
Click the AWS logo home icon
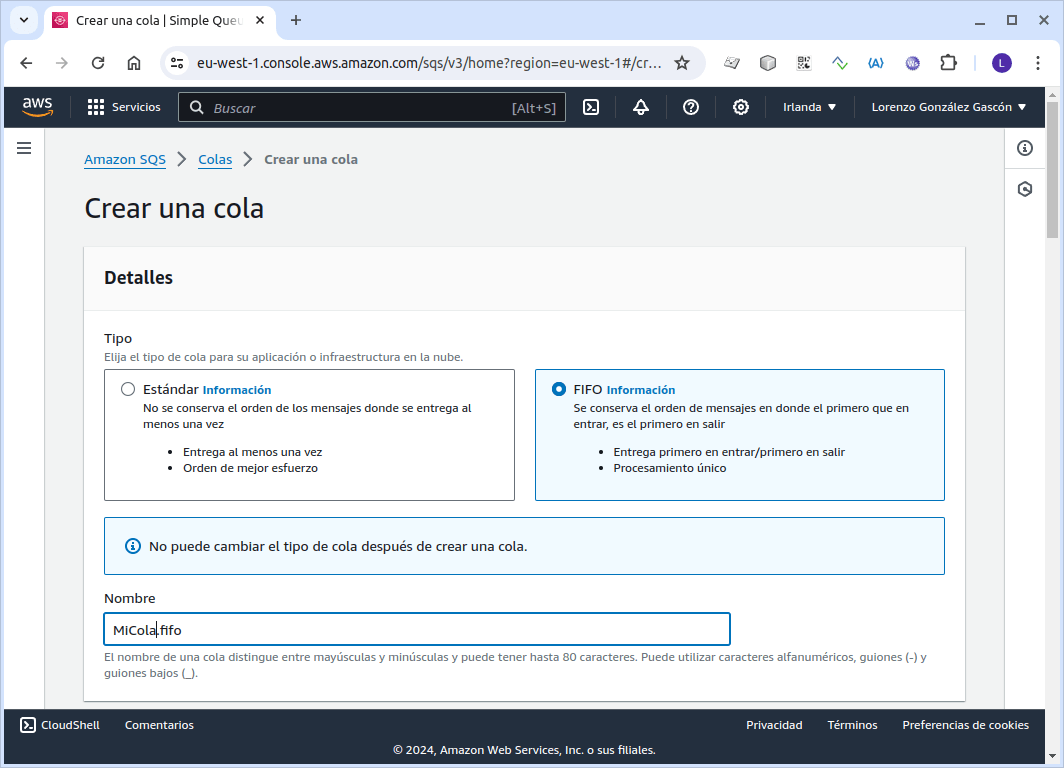[37, 107]
